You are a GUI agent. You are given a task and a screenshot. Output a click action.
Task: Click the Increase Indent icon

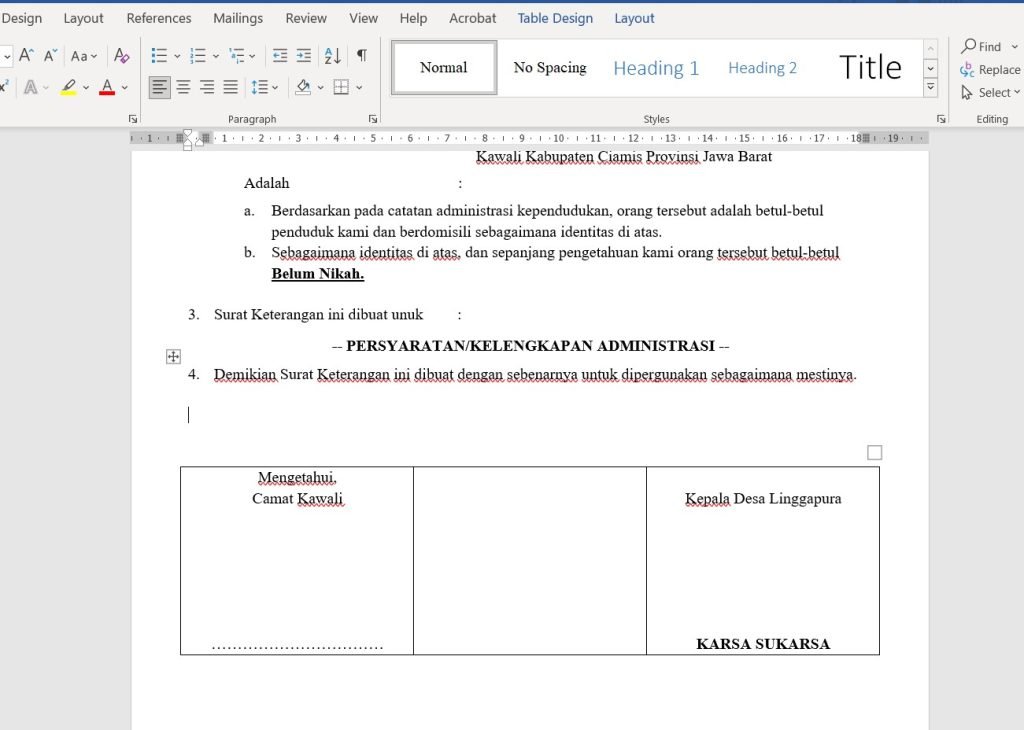click(304, 56)
